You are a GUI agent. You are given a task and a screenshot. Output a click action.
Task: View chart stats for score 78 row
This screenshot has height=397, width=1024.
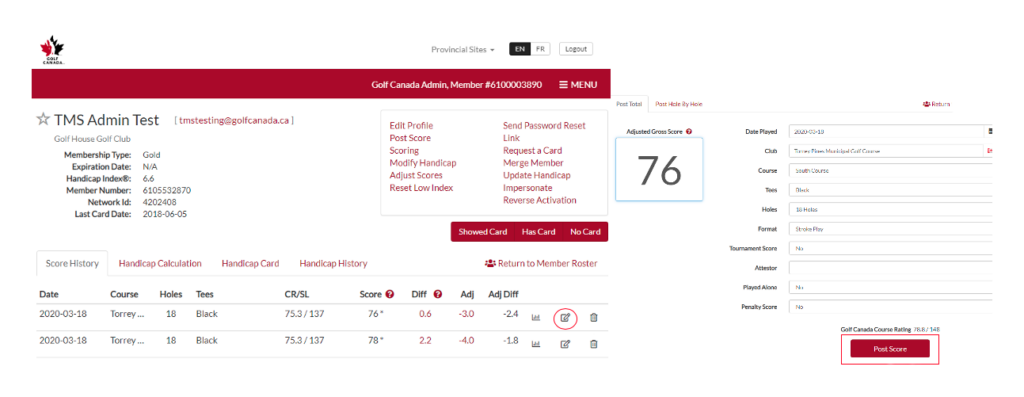pyautogui.click(x=536, y=344)
